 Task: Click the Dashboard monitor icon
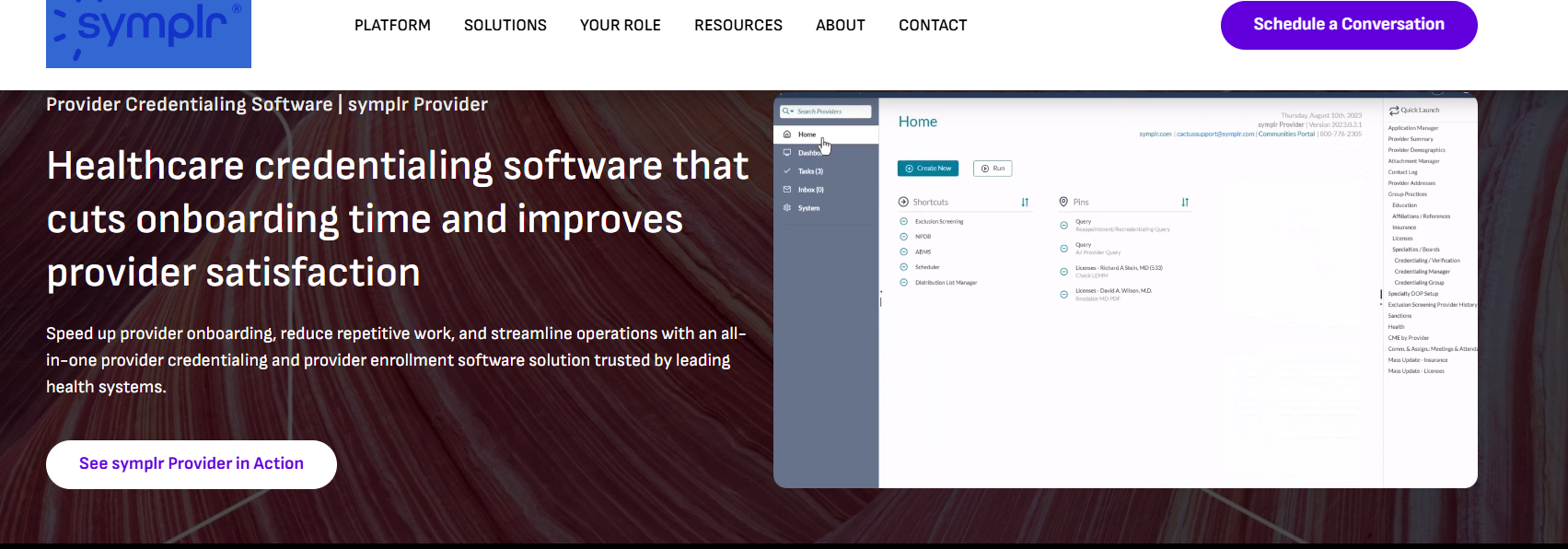coord(786,153)
